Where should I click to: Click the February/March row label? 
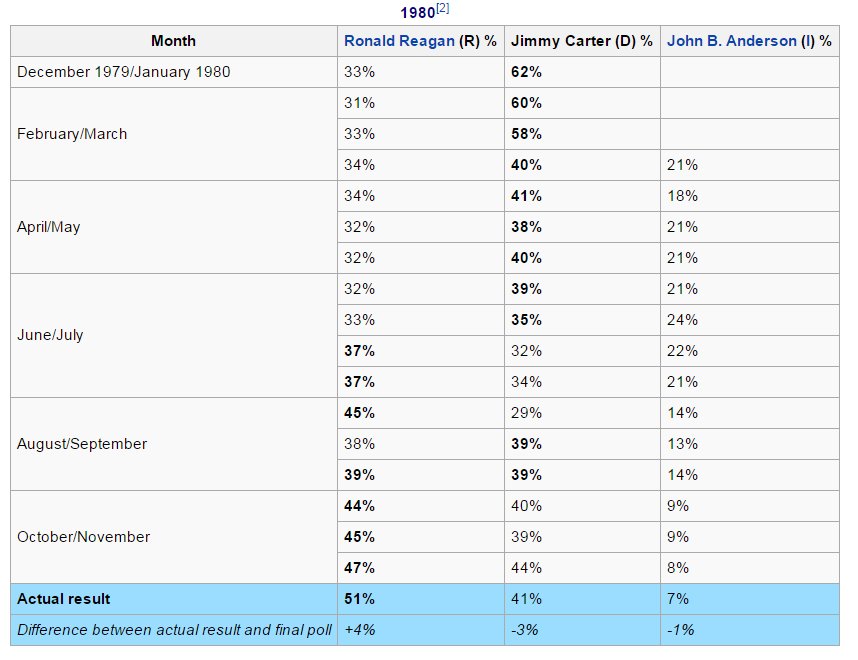point(72,134)
